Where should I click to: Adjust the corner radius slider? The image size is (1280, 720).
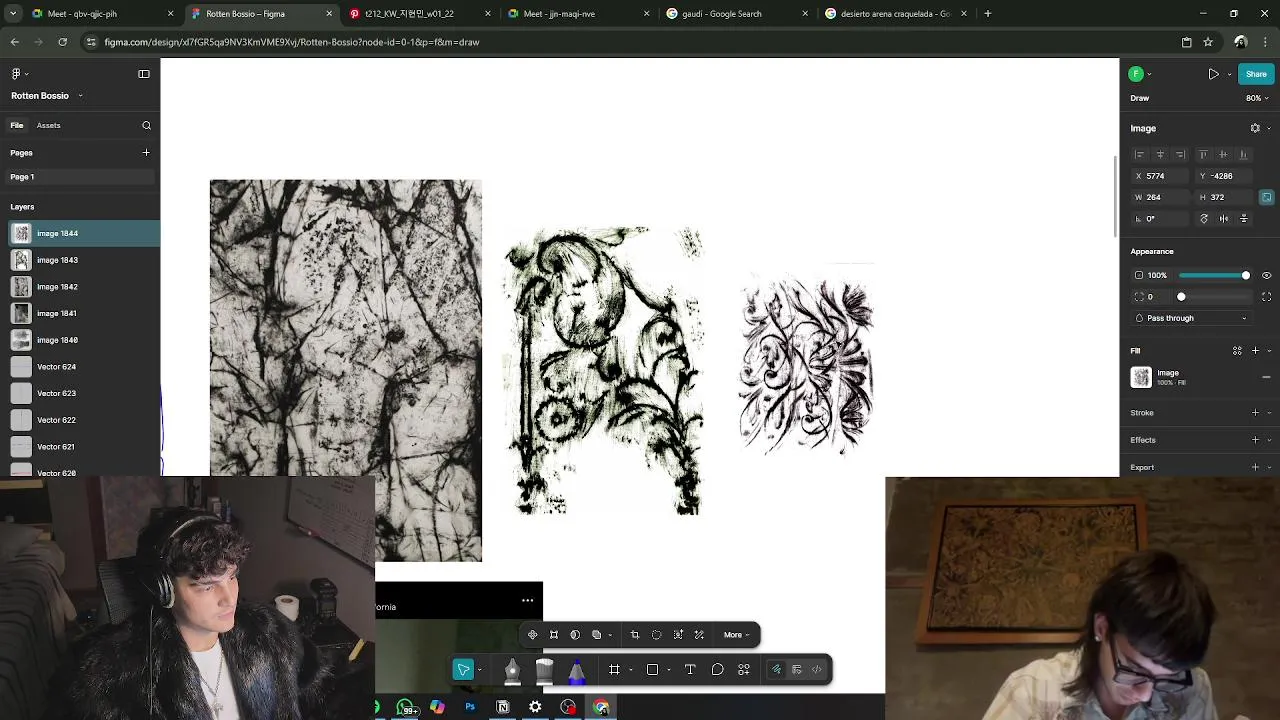coord(1215,297)
